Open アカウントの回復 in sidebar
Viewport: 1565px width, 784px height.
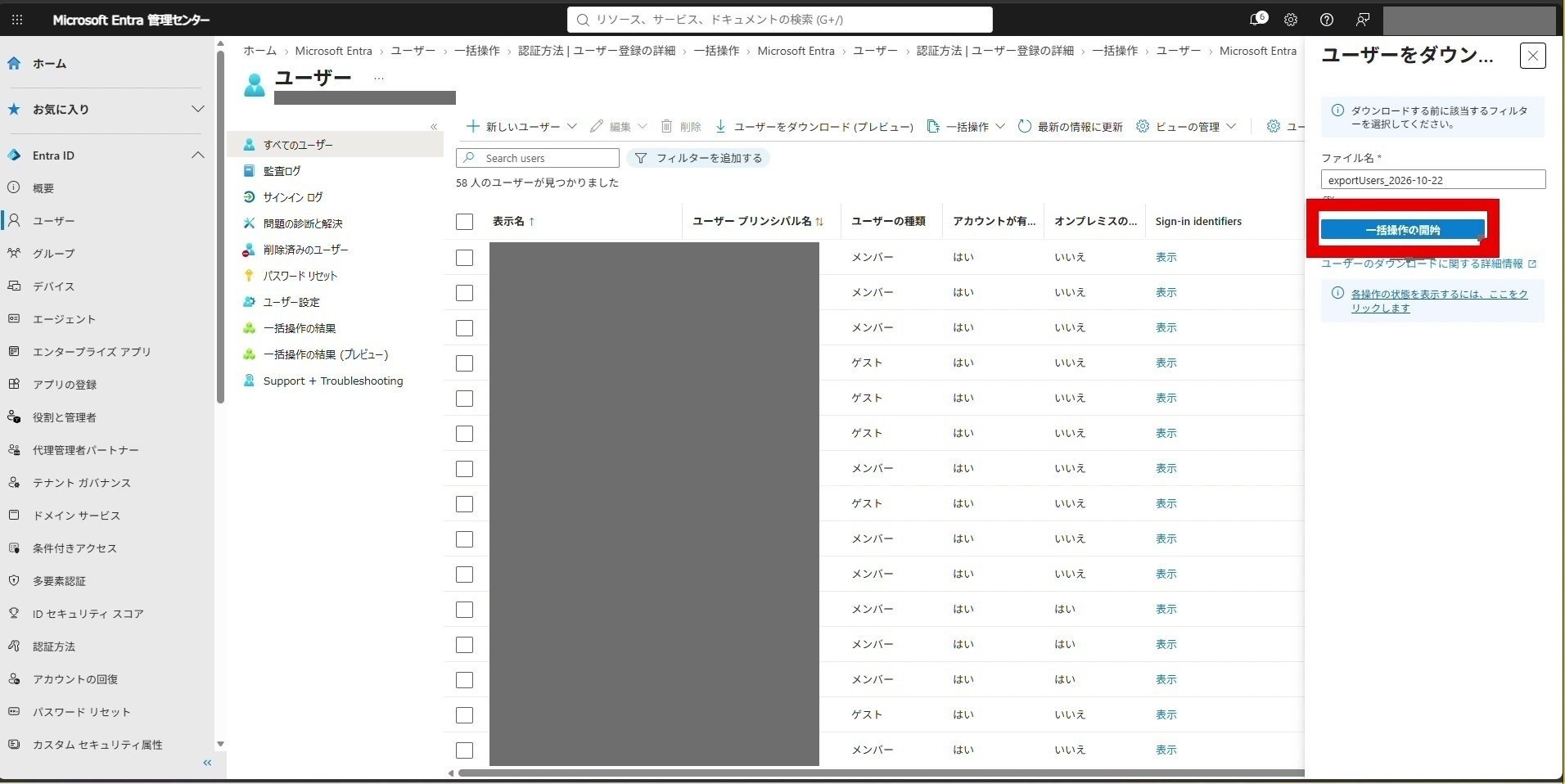click(74, 679)
